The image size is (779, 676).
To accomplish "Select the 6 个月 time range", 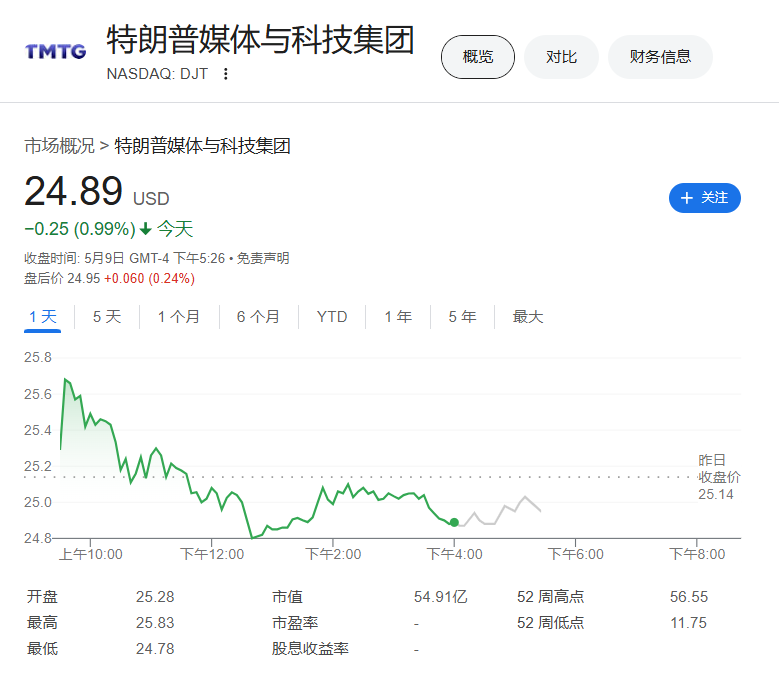I will (x=258, y=317).
